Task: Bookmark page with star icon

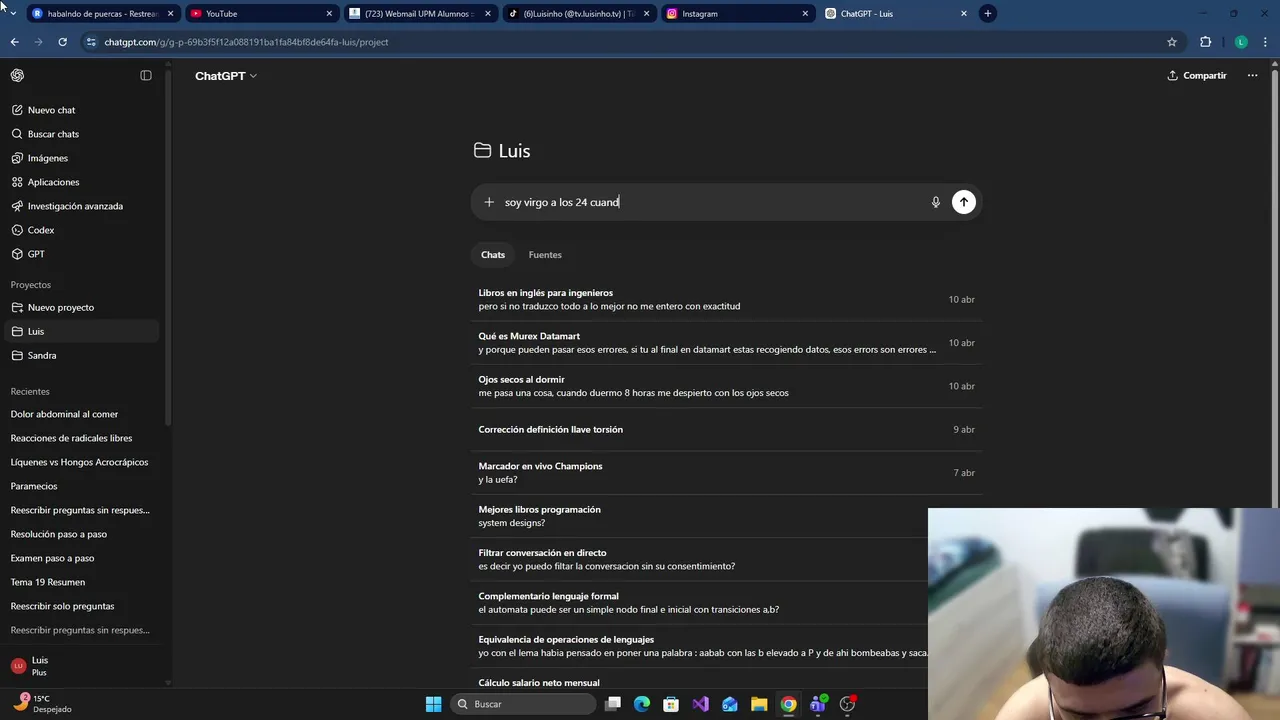Action: [1172, 42]
